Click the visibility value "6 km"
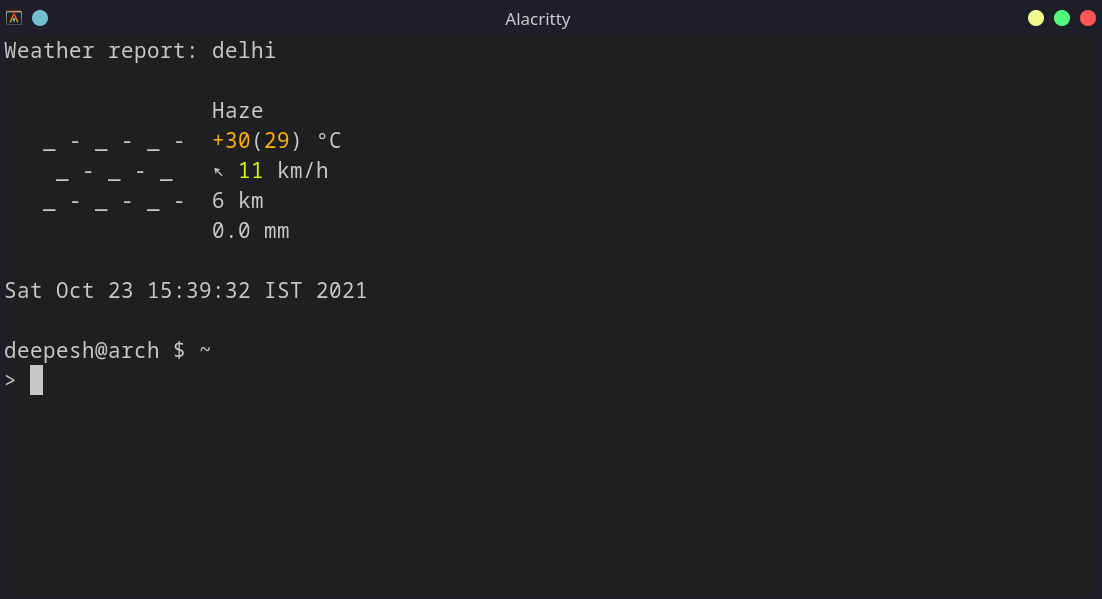The image size is (1102, 599). 238,201
